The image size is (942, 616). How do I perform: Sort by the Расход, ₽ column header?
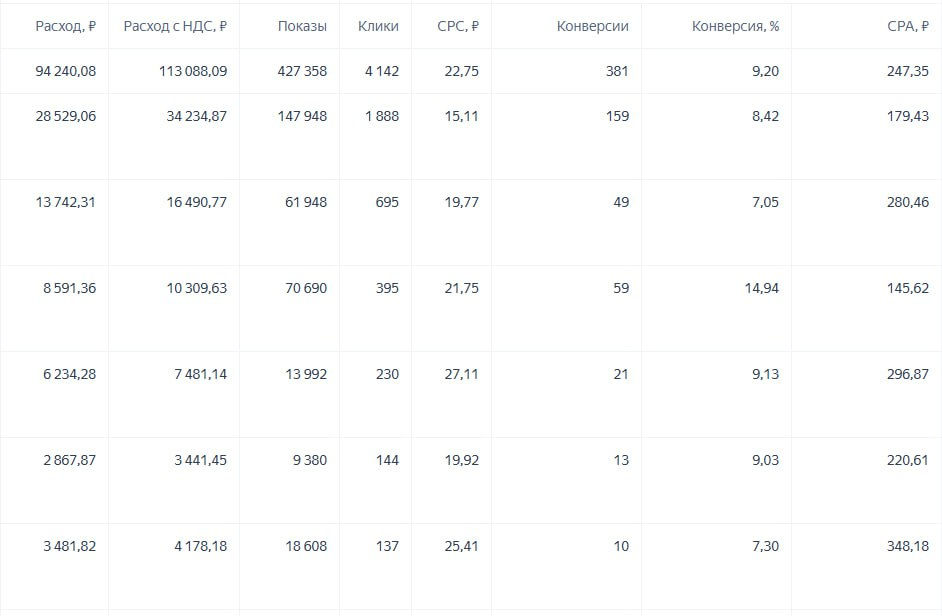[x=65, y=26]
